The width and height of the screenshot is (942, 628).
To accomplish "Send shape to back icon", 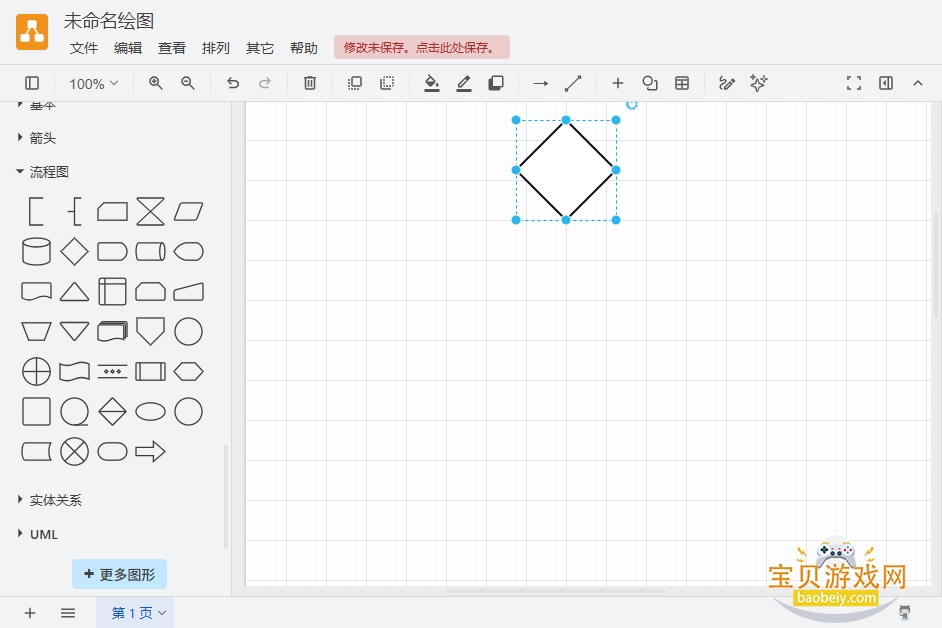I will click(387, 83).
